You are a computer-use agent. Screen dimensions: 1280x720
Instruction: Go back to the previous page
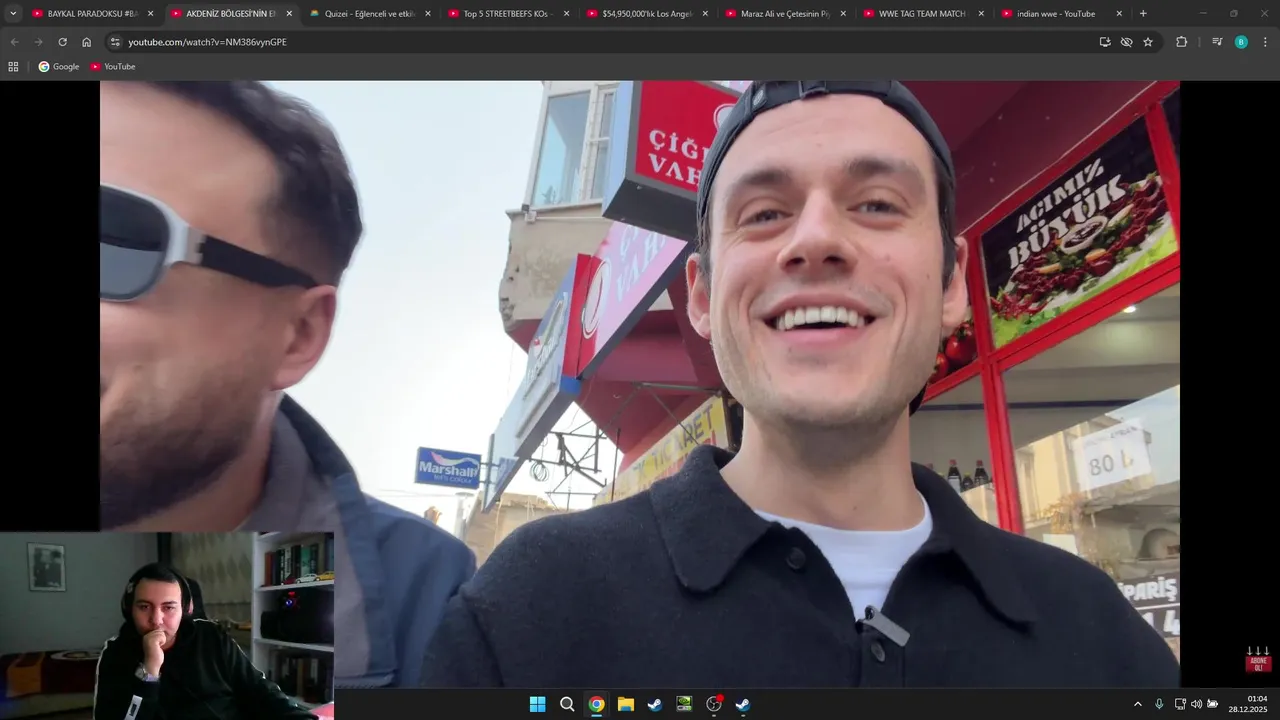coord(14,42)
